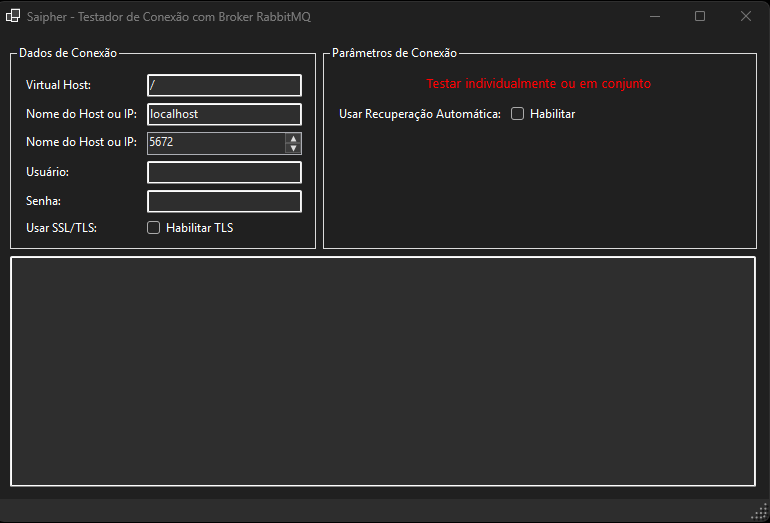770x523 pixels.
Task: Click the localhost host name field
Action: coord(224,114)
